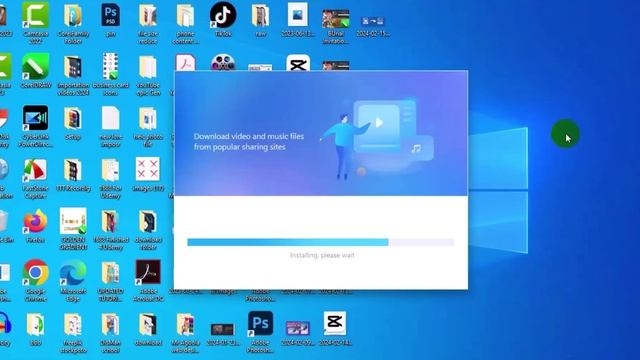Select the 2023-06-13 image file icon
The image size is (640, 360).
click(x=298, y=15)
